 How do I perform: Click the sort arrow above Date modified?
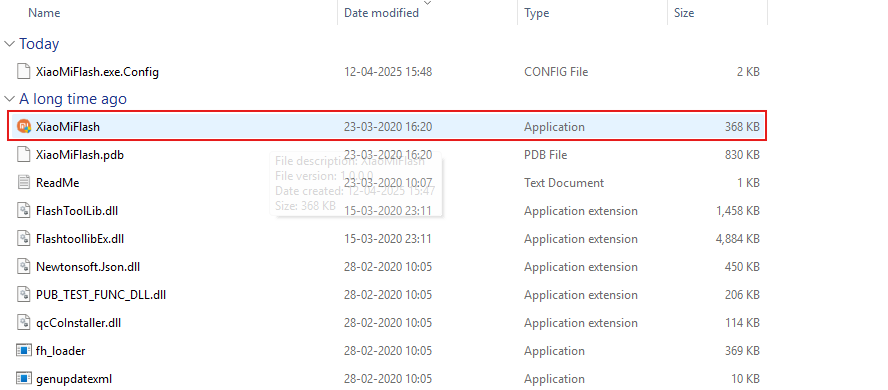[428, 3]
